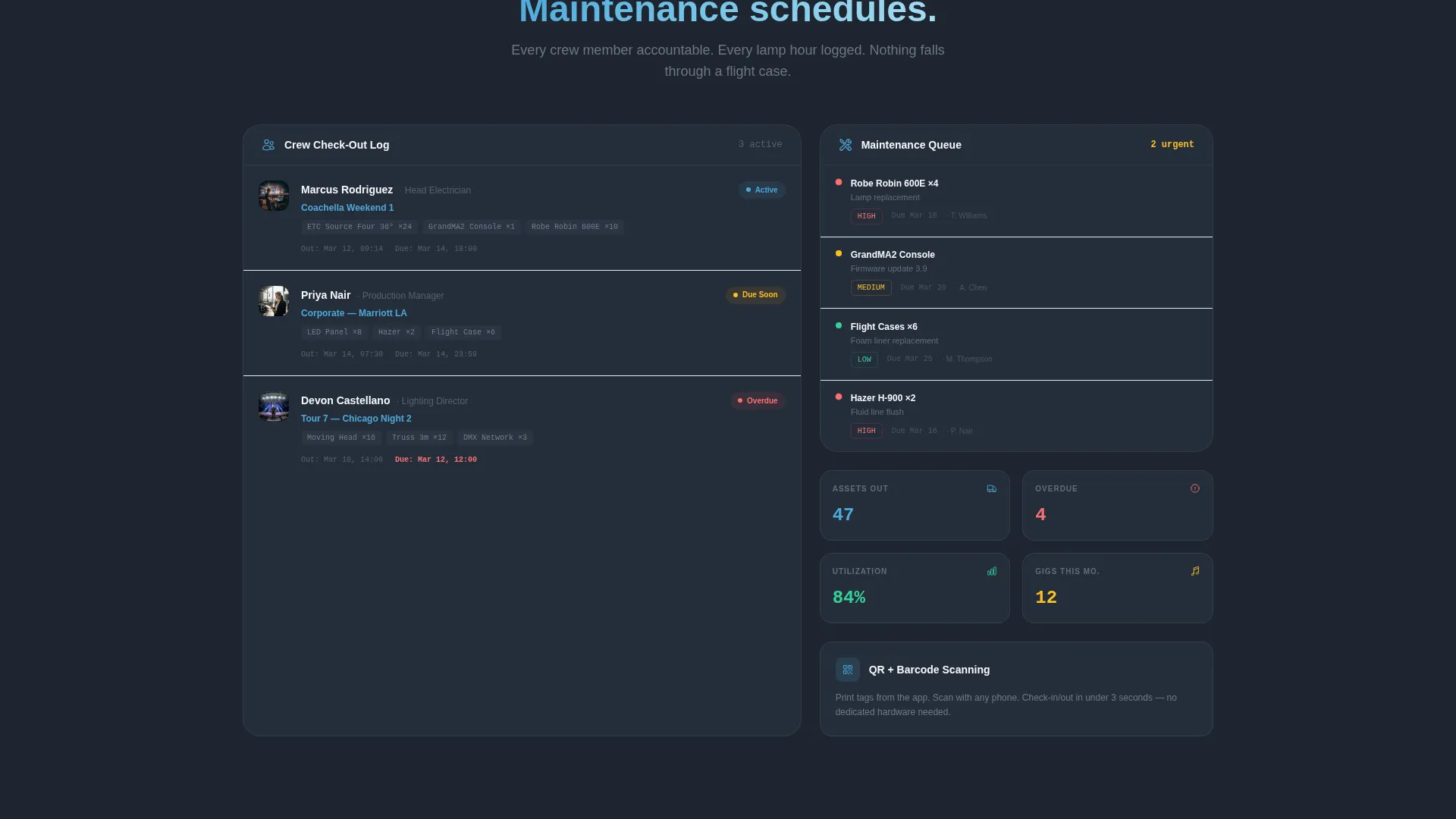Click Priya Nair's name
Viewport: 1456px width, 819px height.
325,295
